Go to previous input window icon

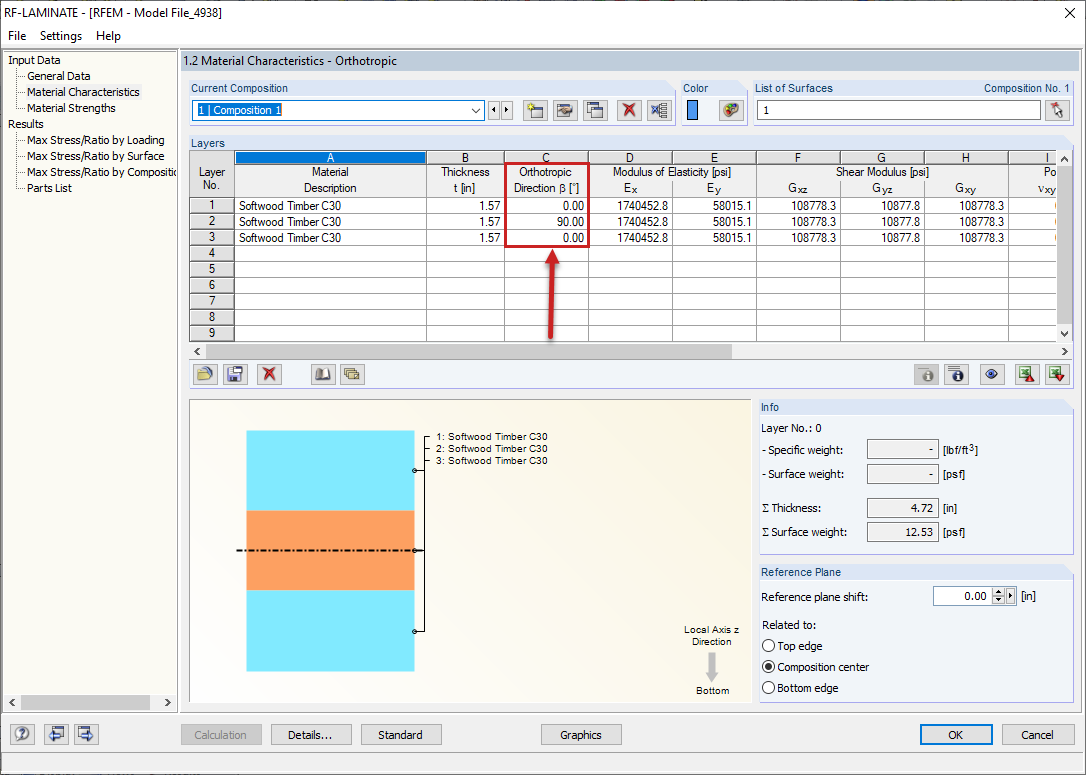(56, 733)
